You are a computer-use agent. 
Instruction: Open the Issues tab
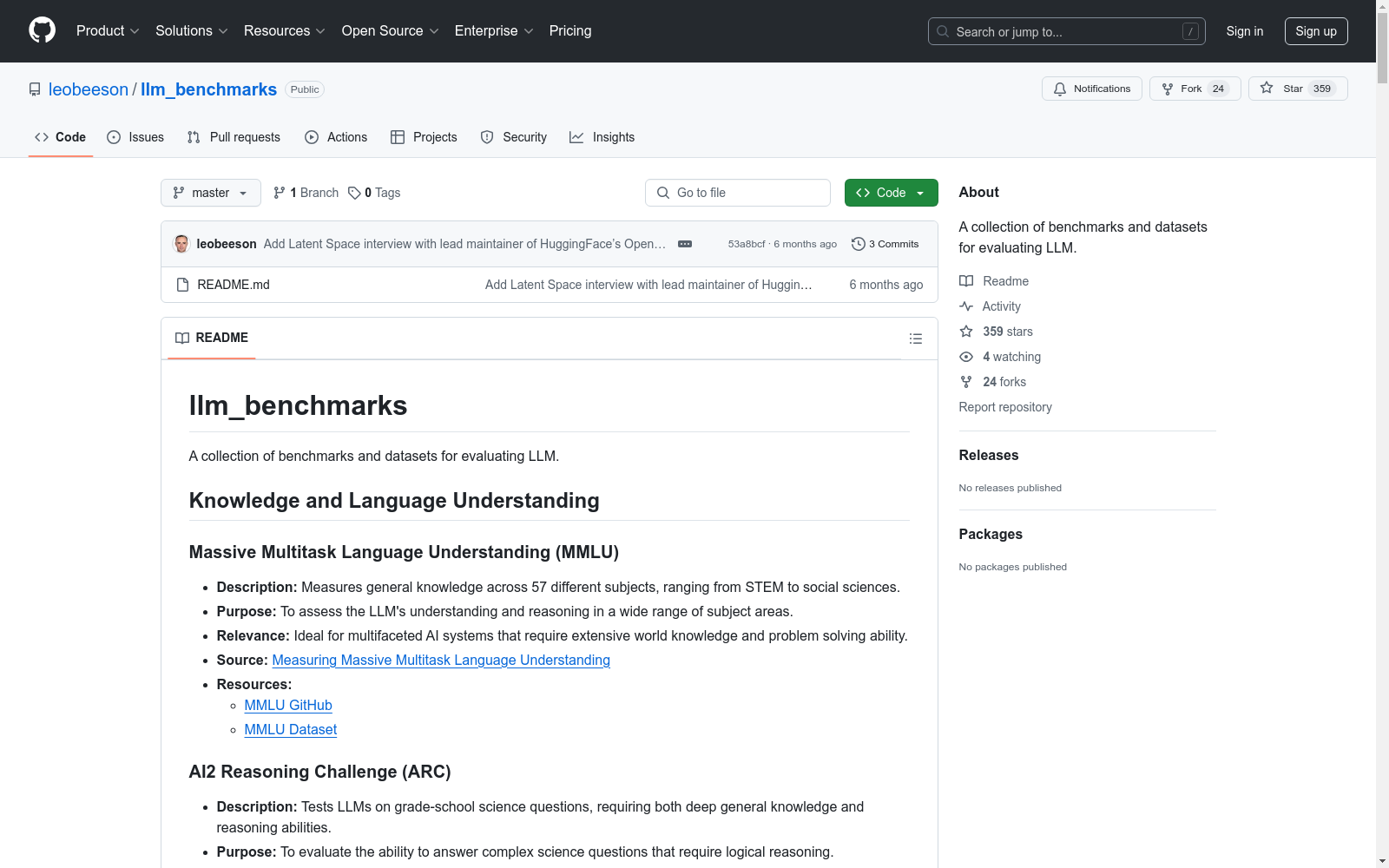135,137
